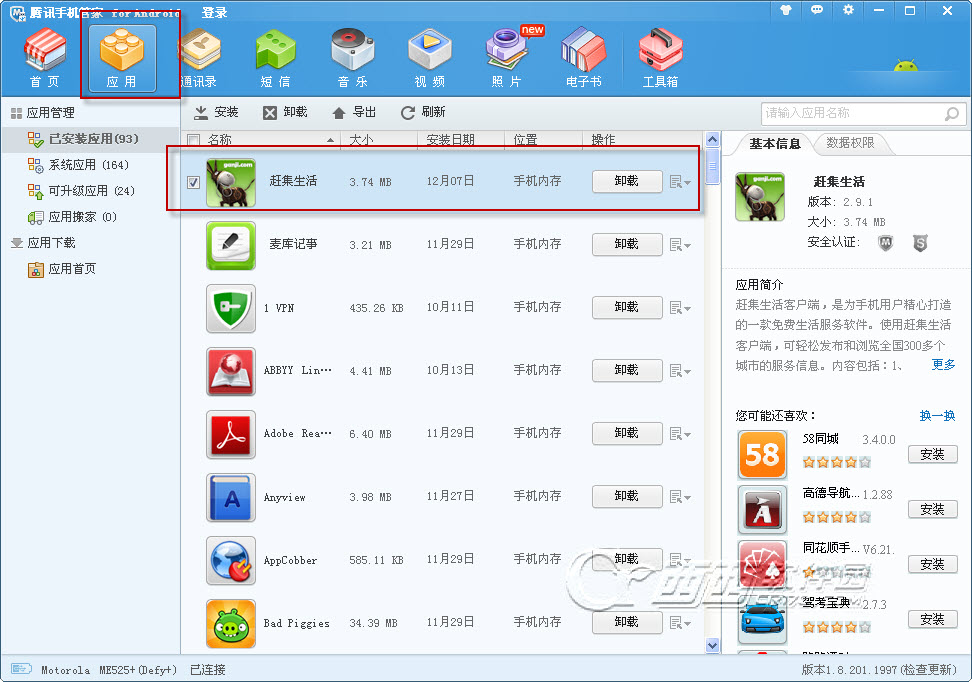The image size is (972, 682).
Task: Click the app list scrollbar up arrow
Action: [x=712, y=139]
